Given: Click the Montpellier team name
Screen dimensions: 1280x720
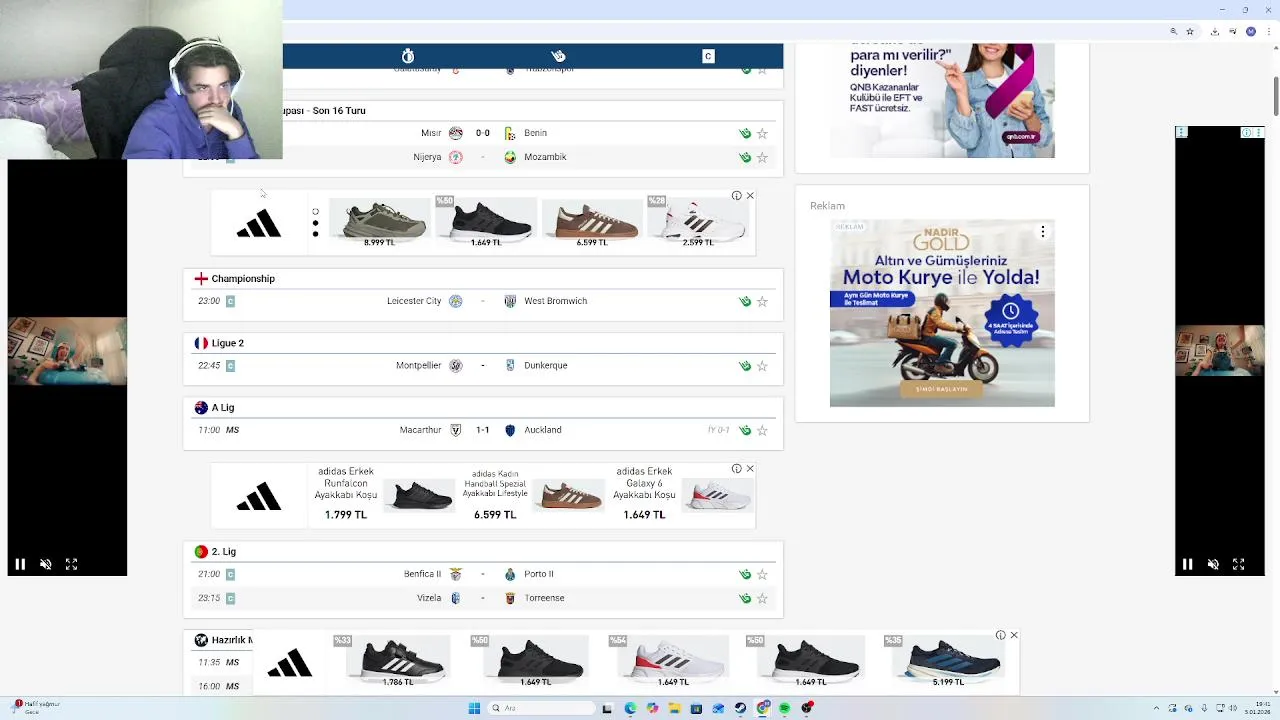Looking at the screenshot, I should (418, 366).
